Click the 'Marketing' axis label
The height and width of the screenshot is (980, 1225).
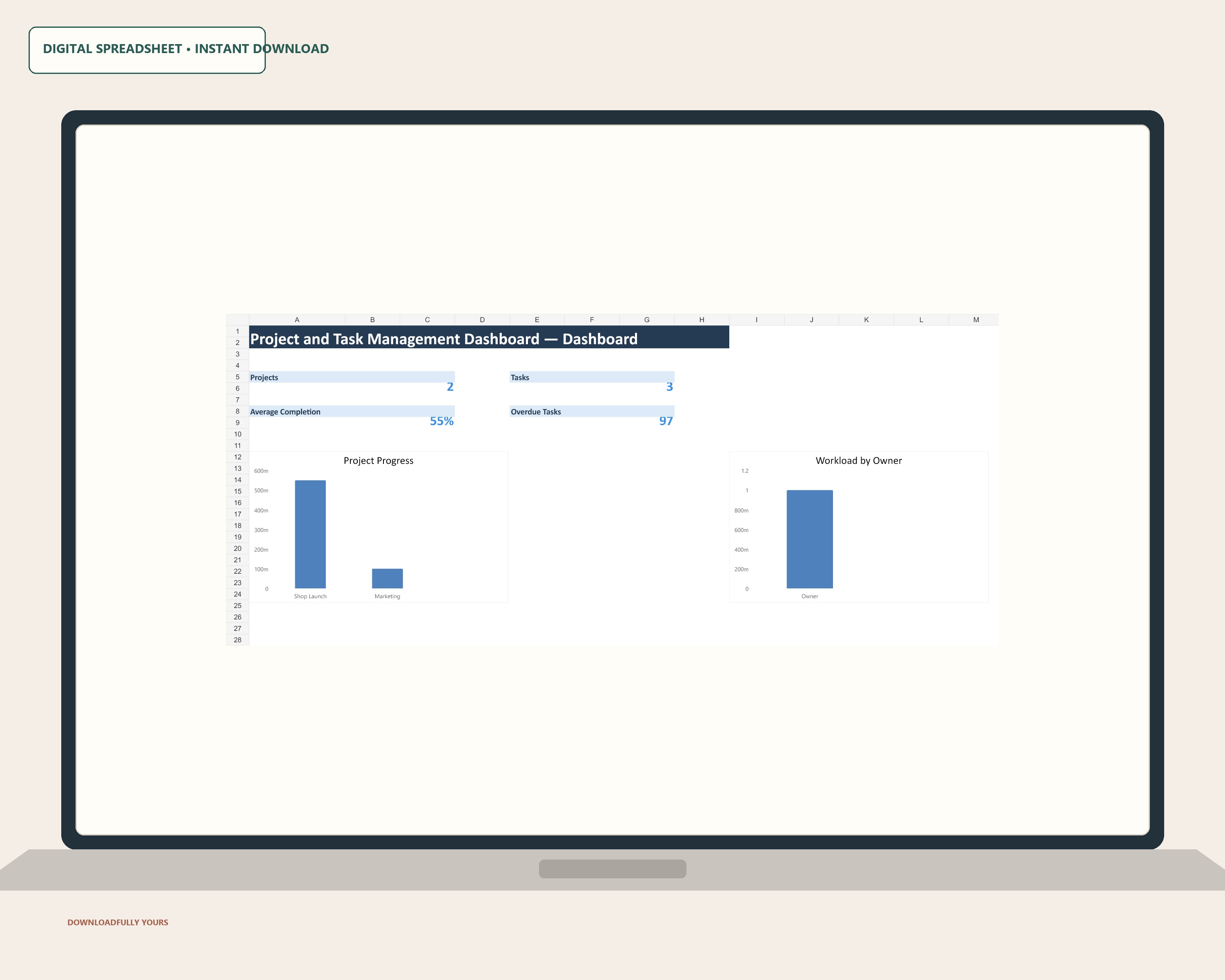388,597
